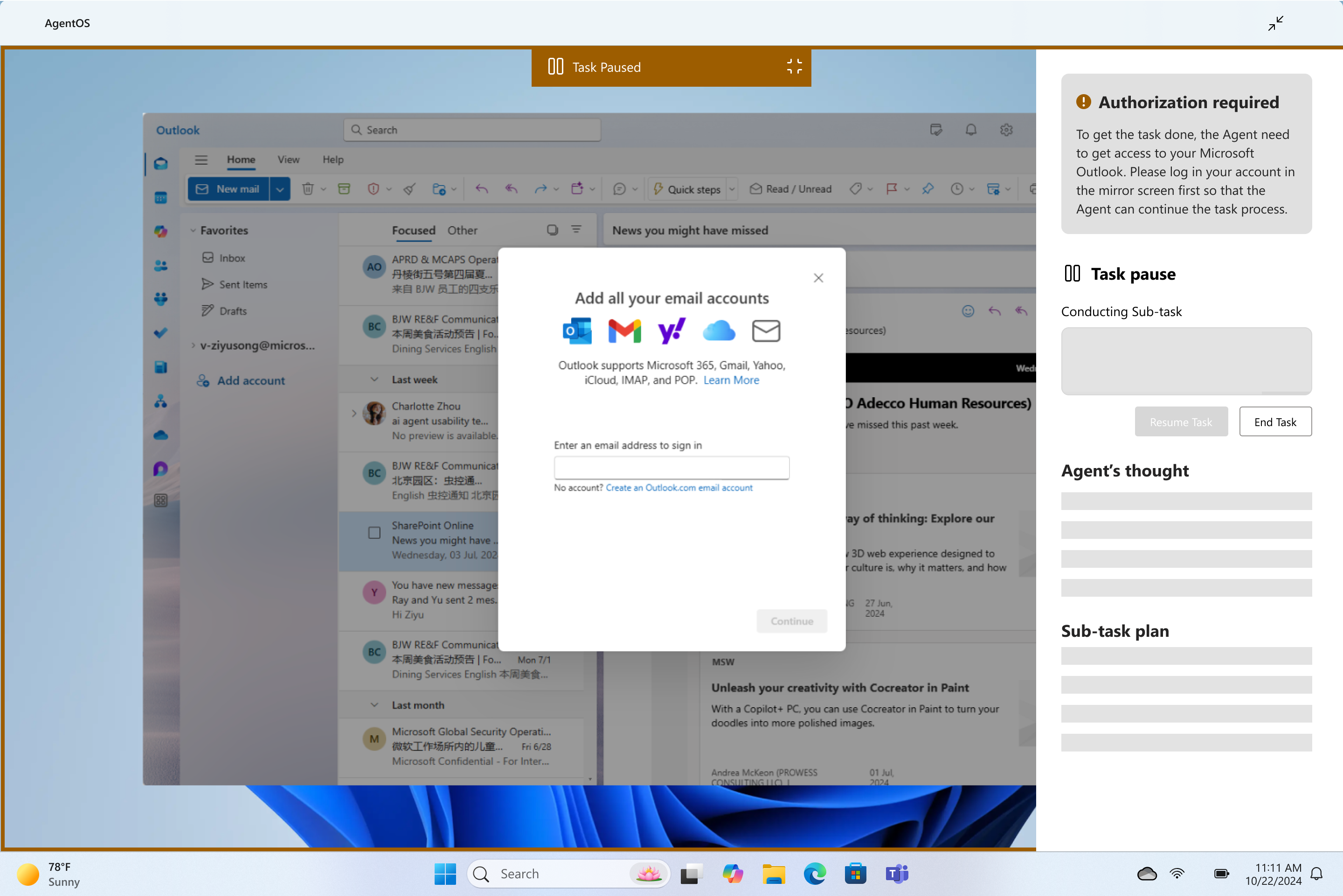The height and width of the screenshot is (896, 1343).
Task: Select the Outlook account icon in dialog
Action: point(577,331)
